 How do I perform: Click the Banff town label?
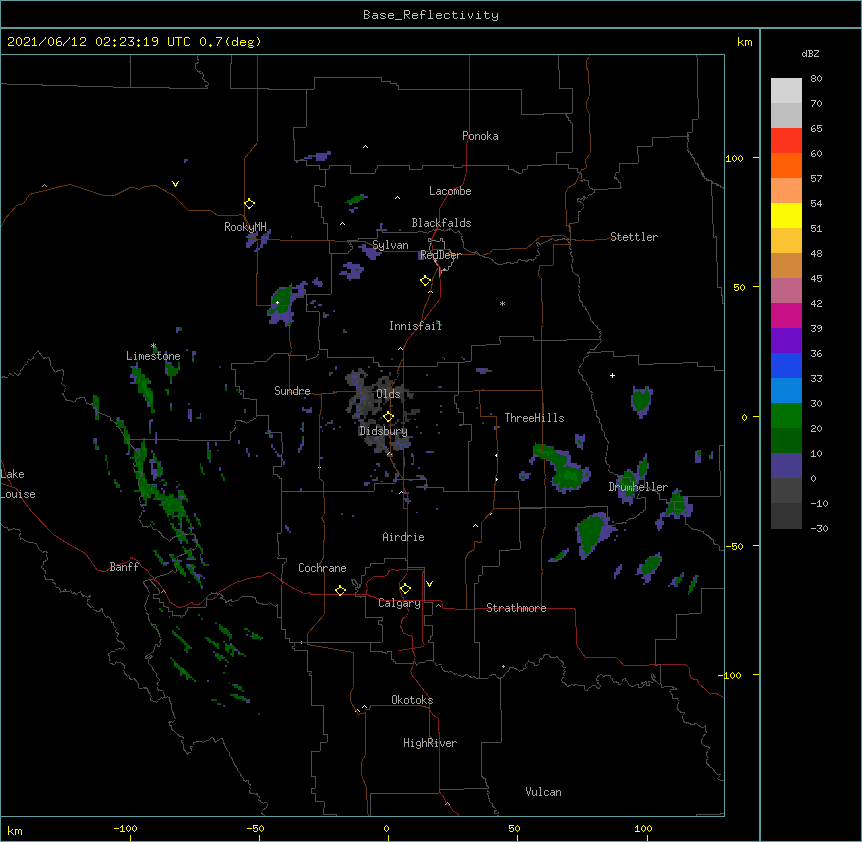pyautogui.click(x=124, y=567)
